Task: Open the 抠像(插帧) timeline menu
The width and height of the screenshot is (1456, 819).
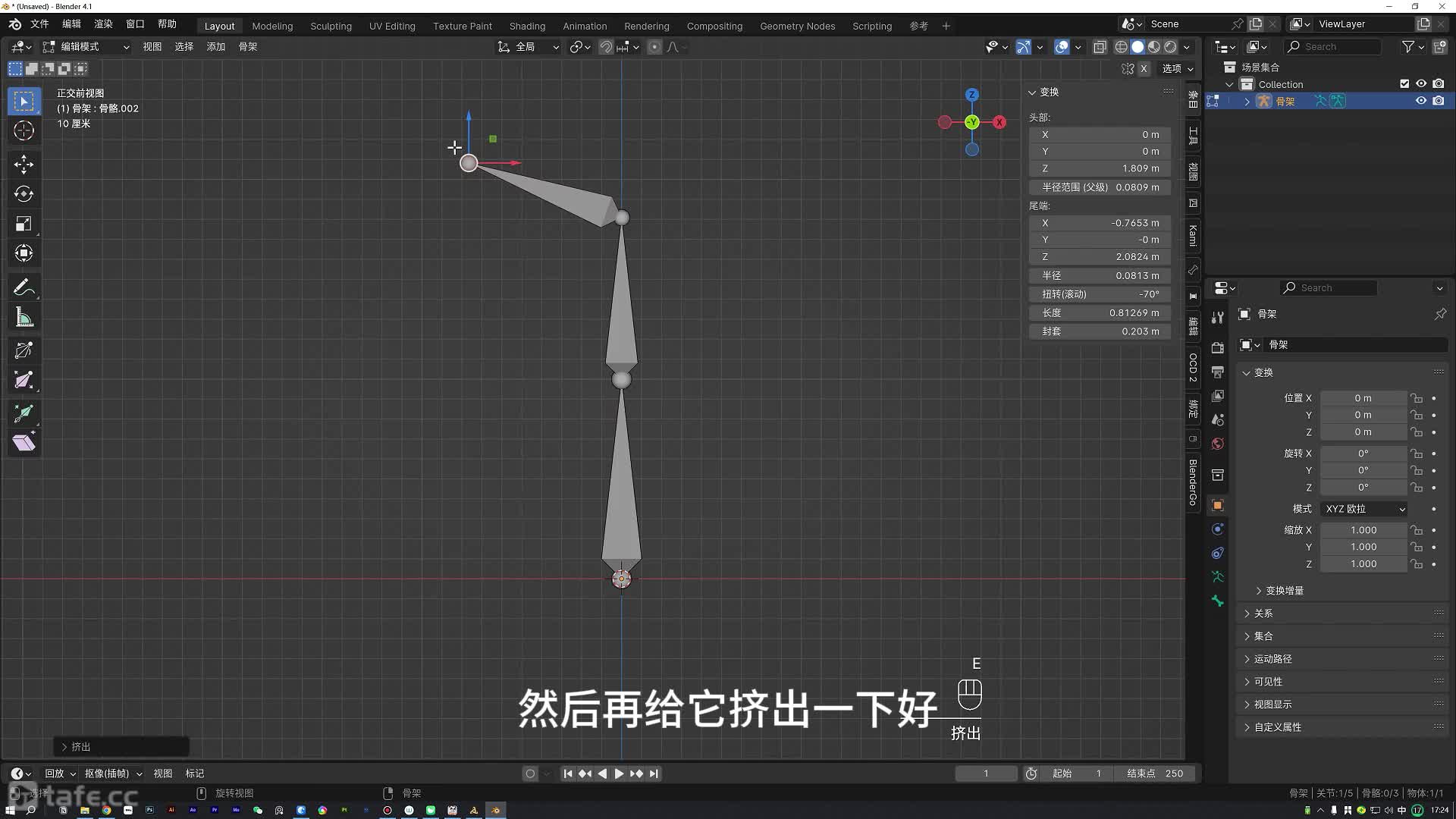Action: coord(113,773)
